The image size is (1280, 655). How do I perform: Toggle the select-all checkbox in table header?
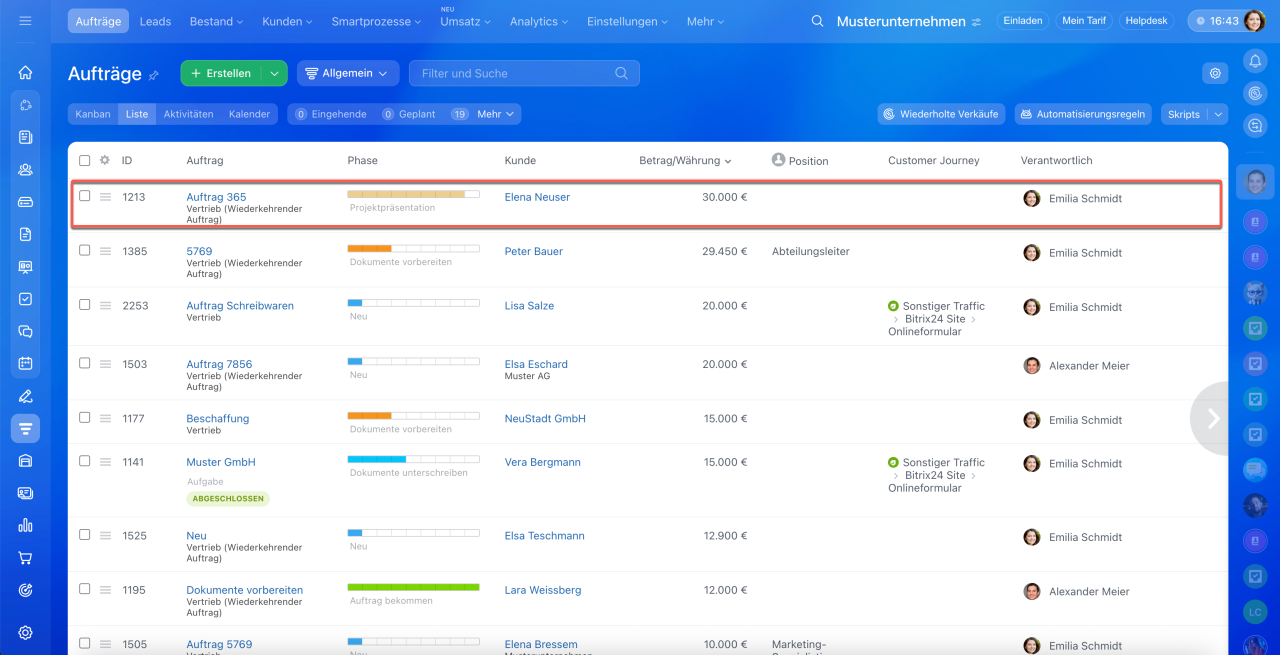(85, 160)
